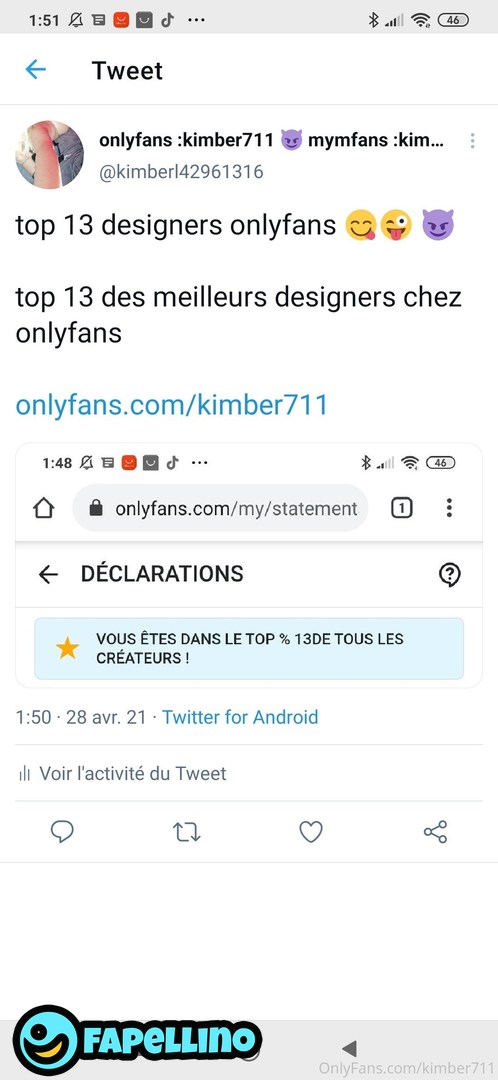
Task: Tap the gold star in the top creators banner
Action: point(68,648)
